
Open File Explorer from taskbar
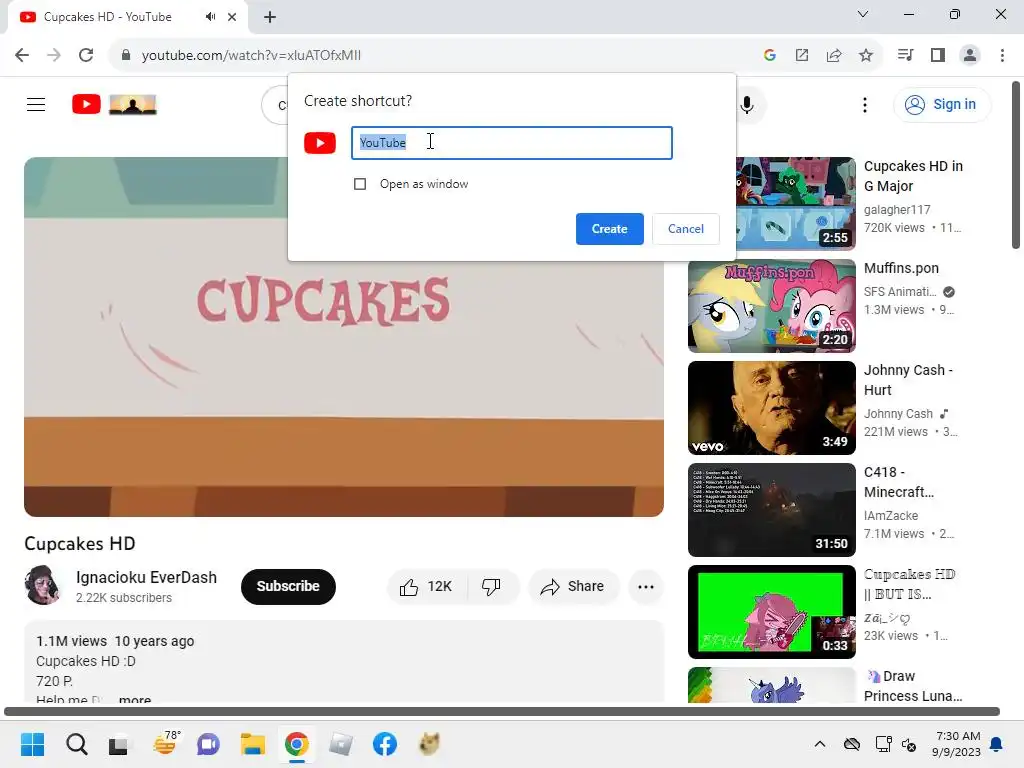(253, 744)
